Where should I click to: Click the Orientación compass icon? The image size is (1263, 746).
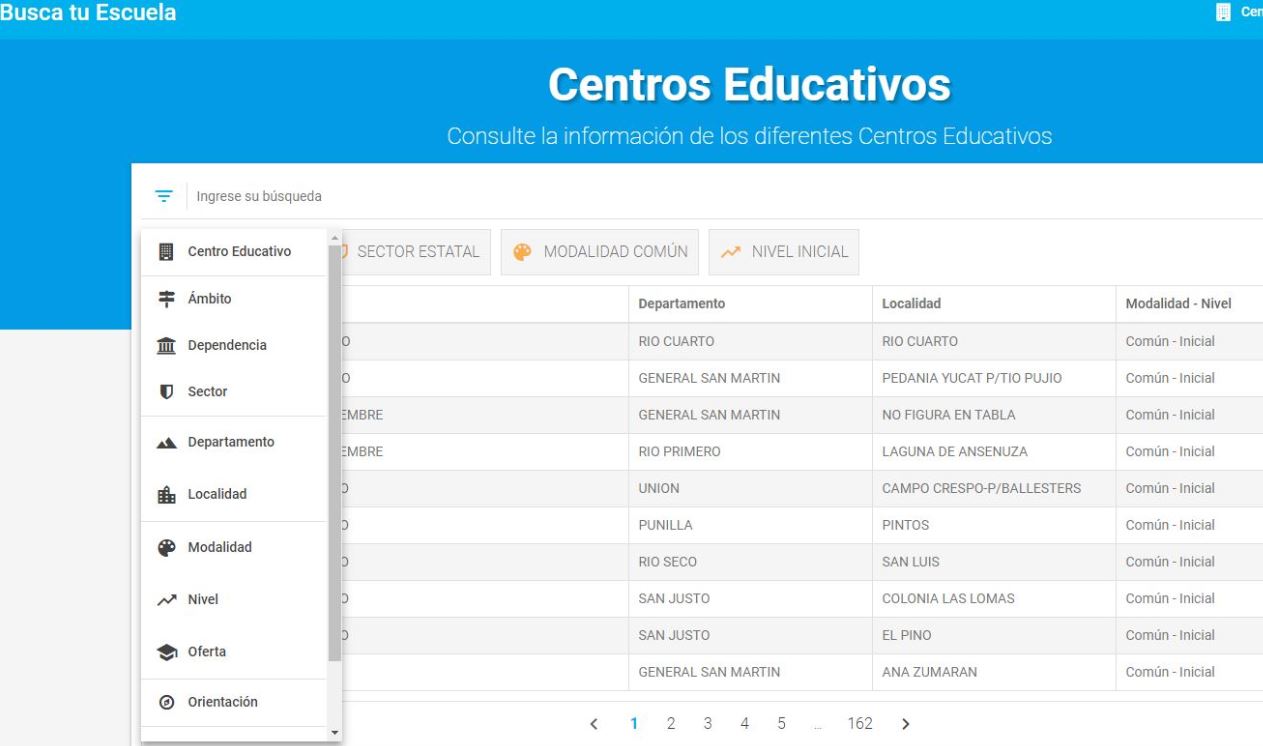tap(167, 702)
